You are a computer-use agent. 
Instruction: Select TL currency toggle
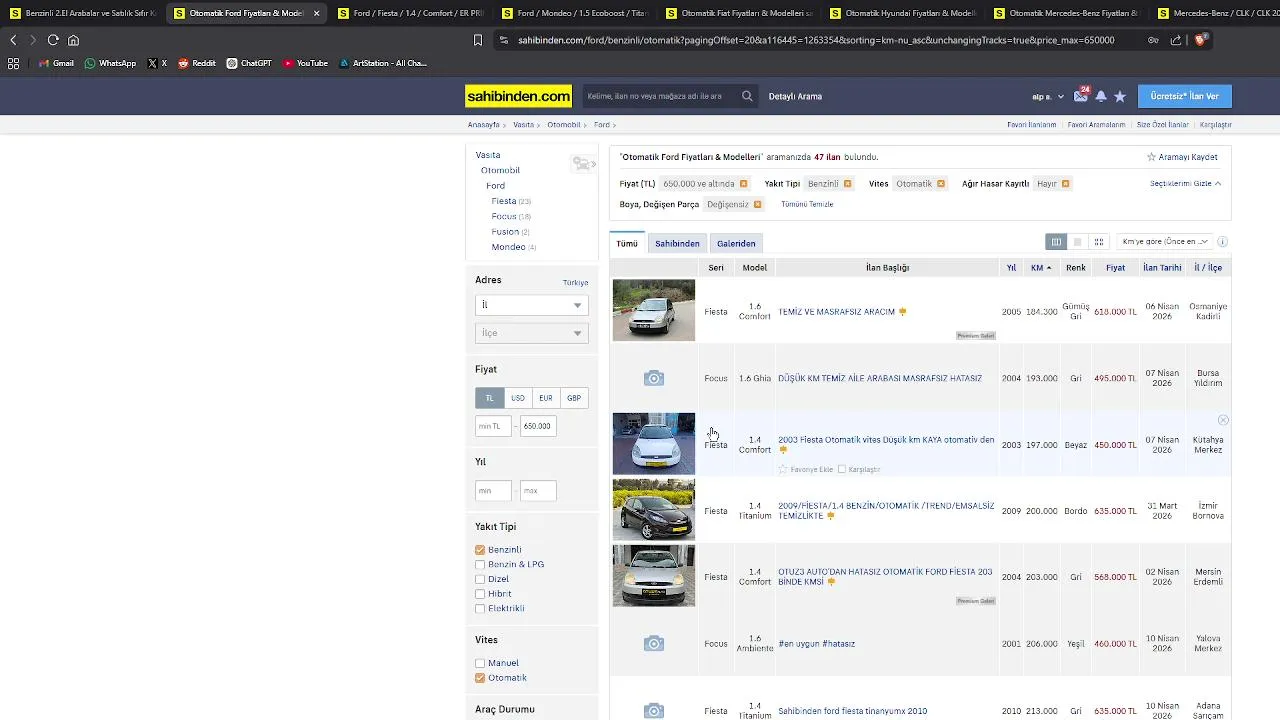point(489,398)
